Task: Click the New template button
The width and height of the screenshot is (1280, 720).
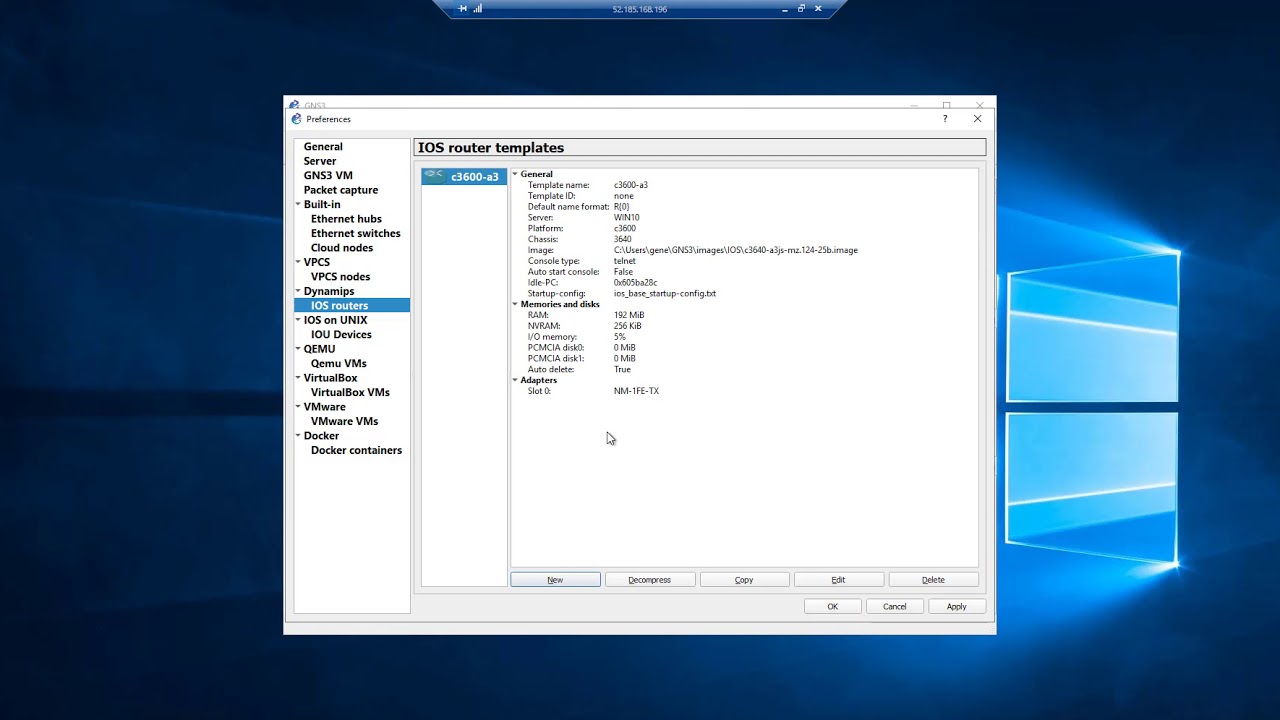Action: [x=555, y=580]
